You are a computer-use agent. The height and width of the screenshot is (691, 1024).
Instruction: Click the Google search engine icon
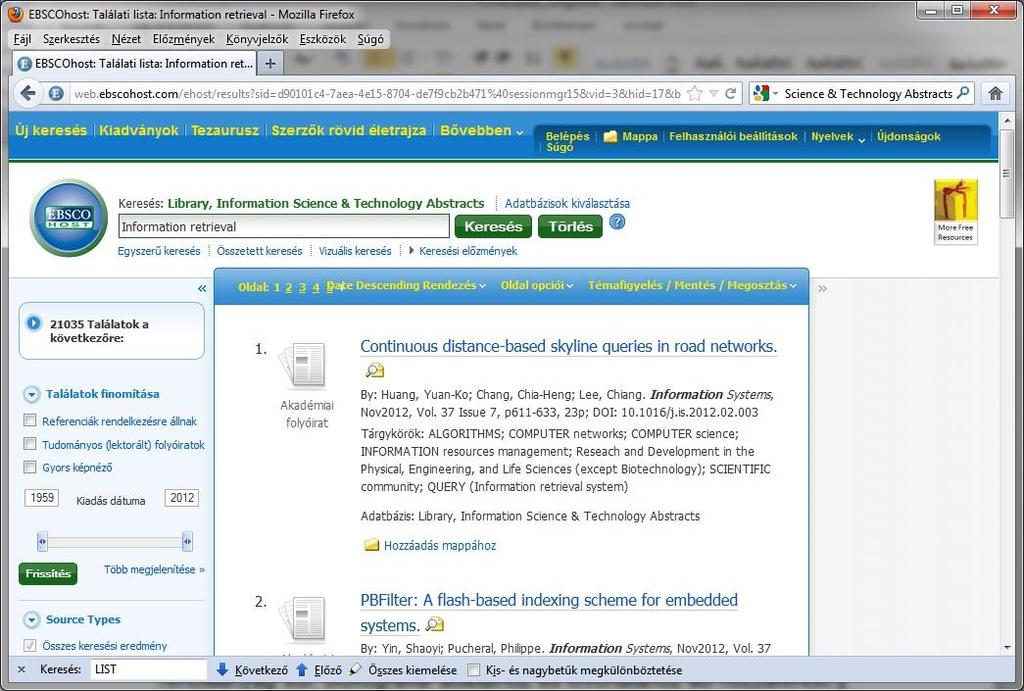[761, 93]
